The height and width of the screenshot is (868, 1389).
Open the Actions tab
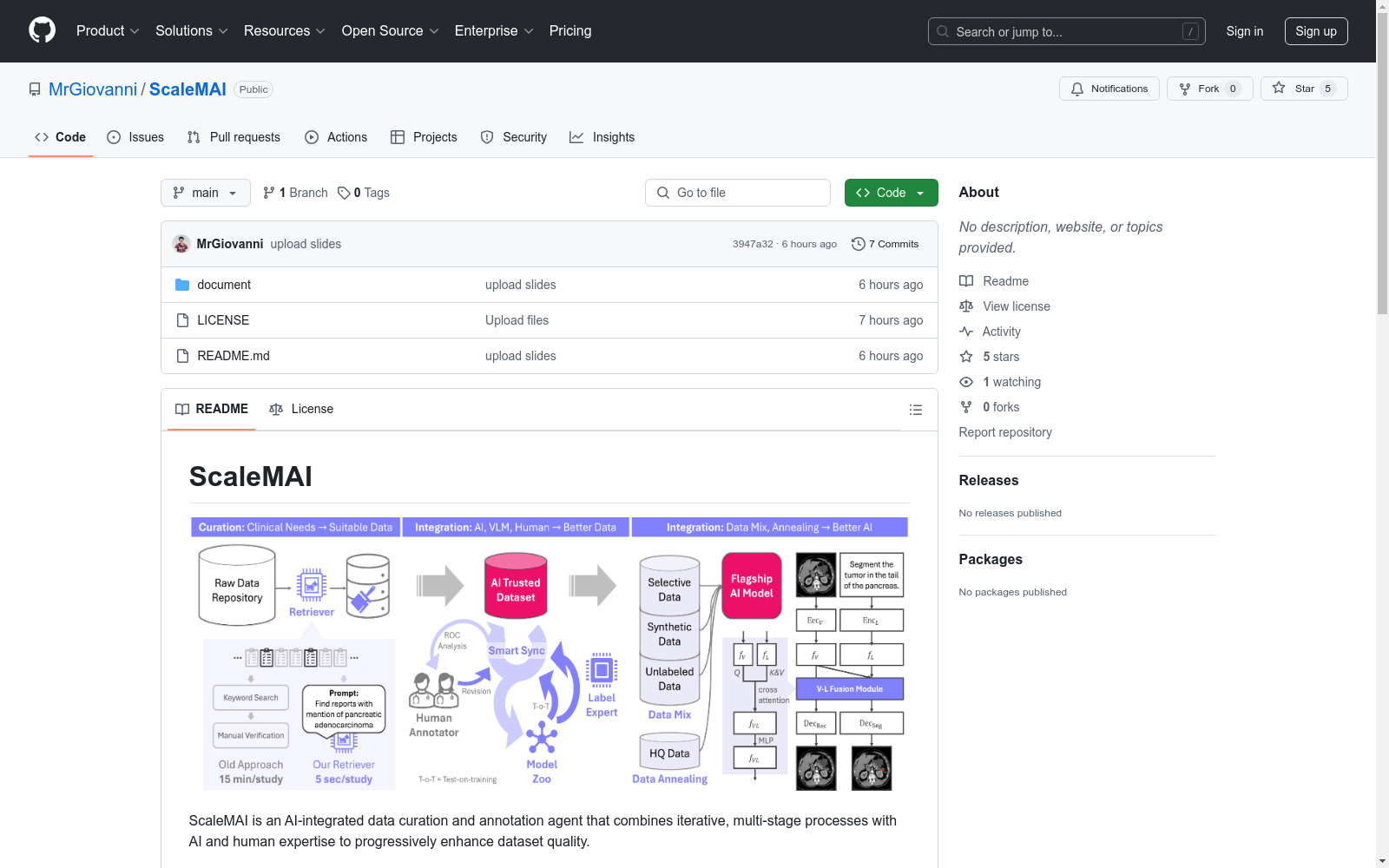[x=336, y=137]
